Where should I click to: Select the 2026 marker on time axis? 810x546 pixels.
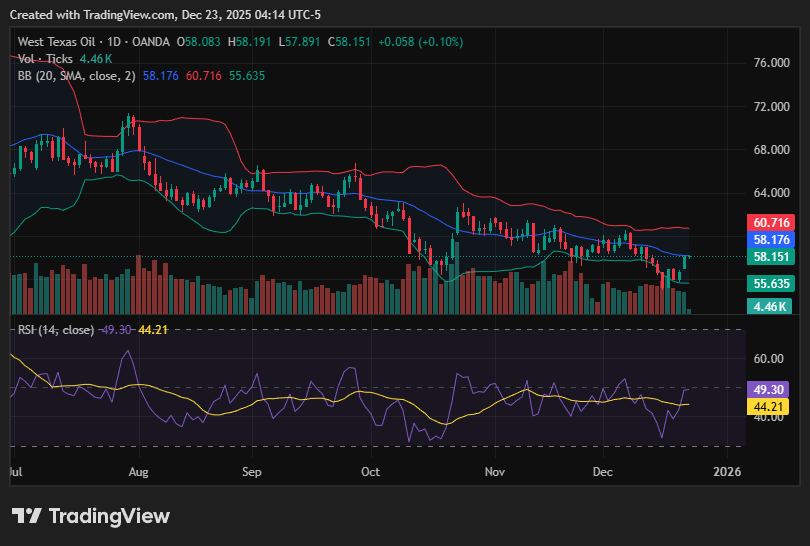[728, 470]
